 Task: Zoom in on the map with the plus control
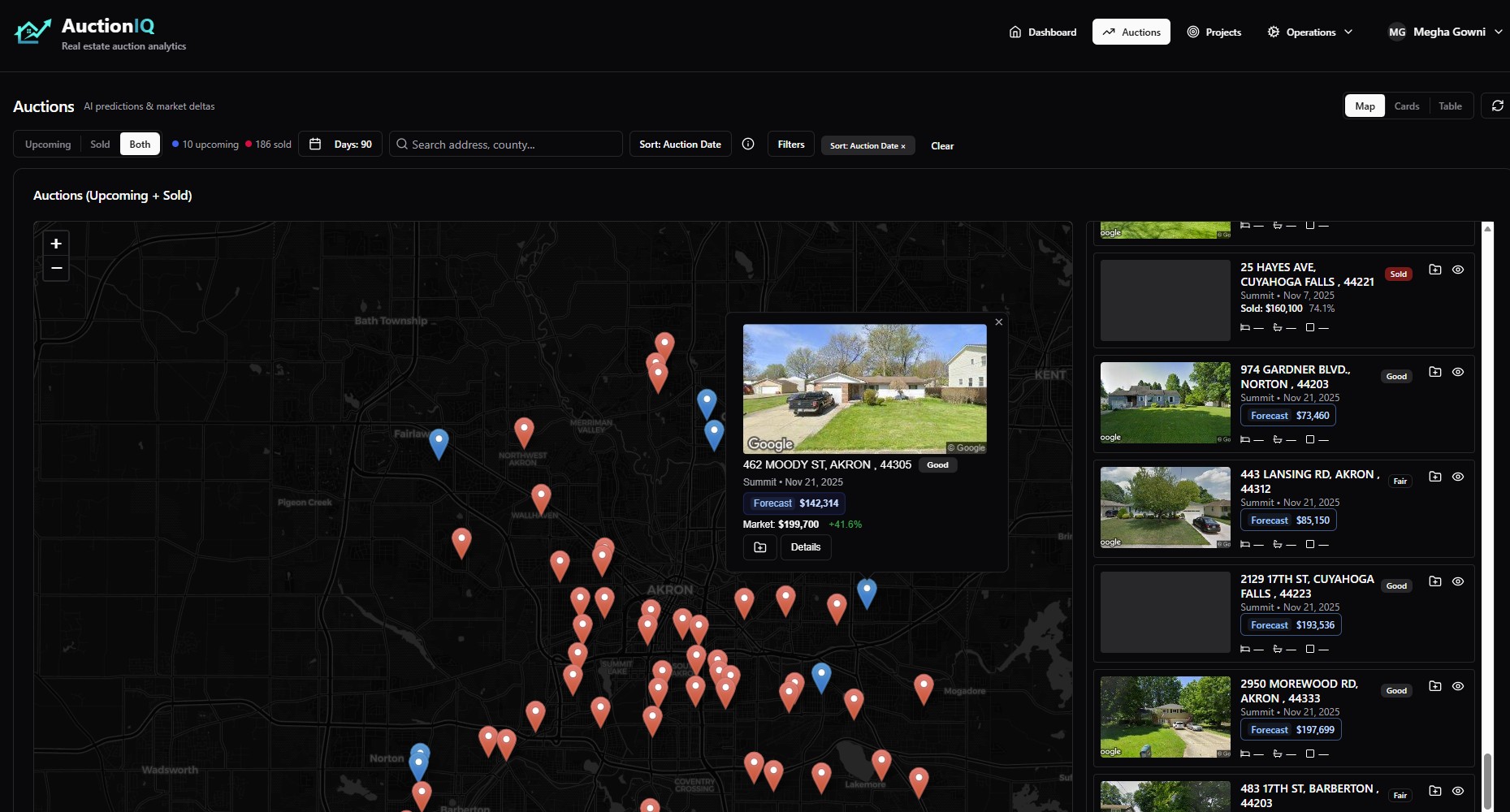click(x=55, y=244)
